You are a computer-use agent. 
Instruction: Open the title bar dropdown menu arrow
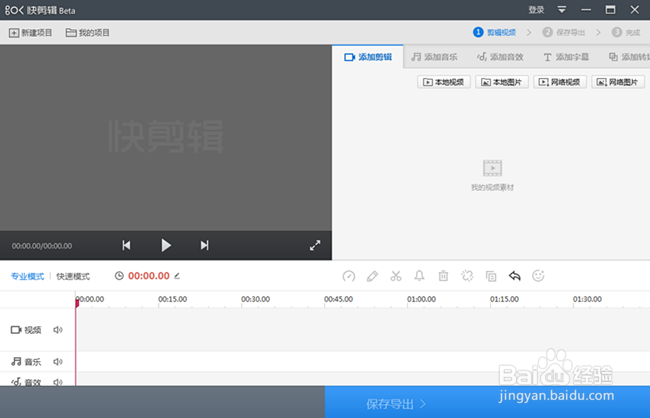562,10
